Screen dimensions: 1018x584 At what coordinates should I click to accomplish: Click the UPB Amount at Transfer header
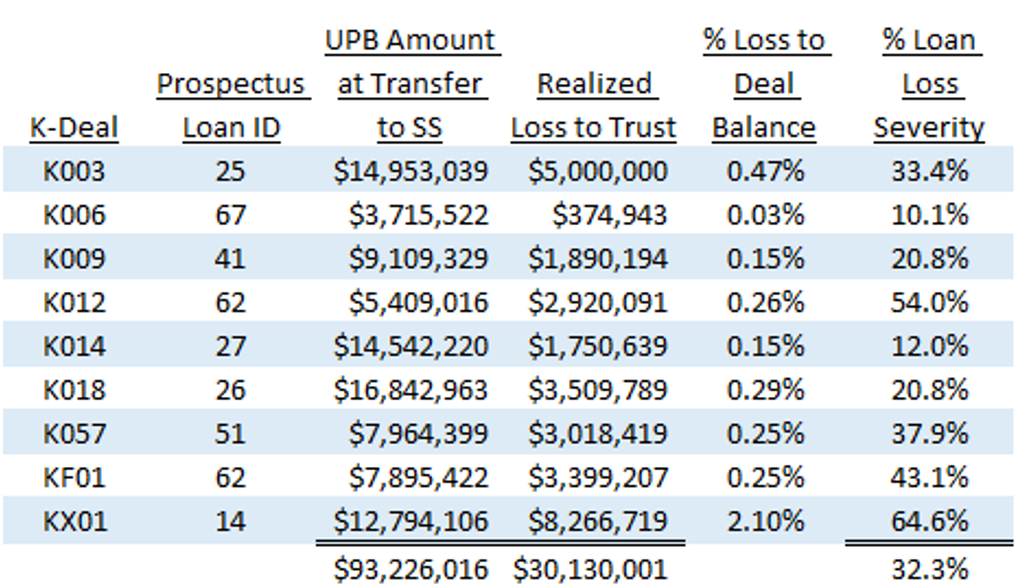(410, 85)
